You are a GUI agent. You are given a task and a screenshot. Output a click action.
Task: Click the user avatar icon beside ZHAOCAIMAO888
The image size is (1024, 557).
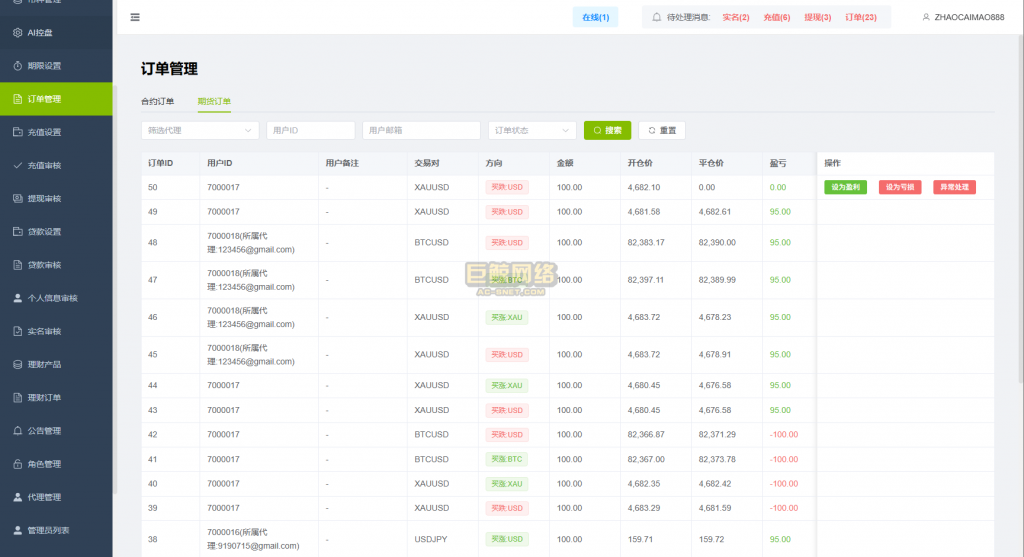926,17
